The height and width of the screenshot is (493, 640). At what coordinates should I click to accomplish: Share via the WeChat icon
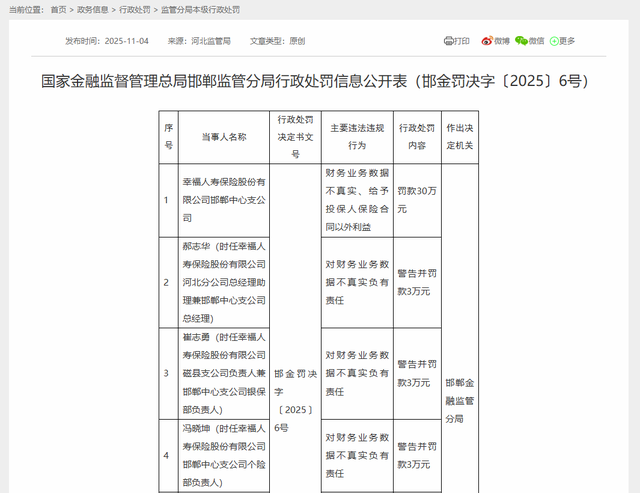point(521,41)
